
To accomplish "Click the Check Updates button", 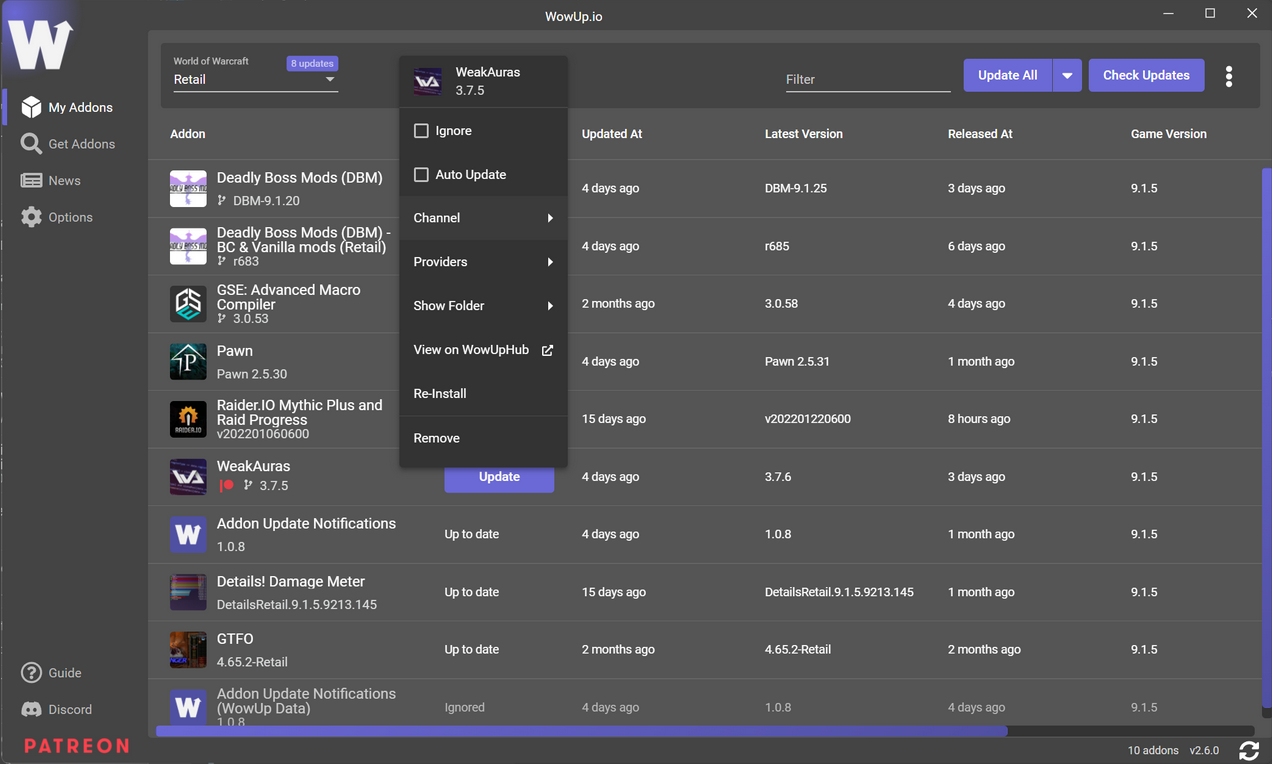I will [x=1146, y=76].
